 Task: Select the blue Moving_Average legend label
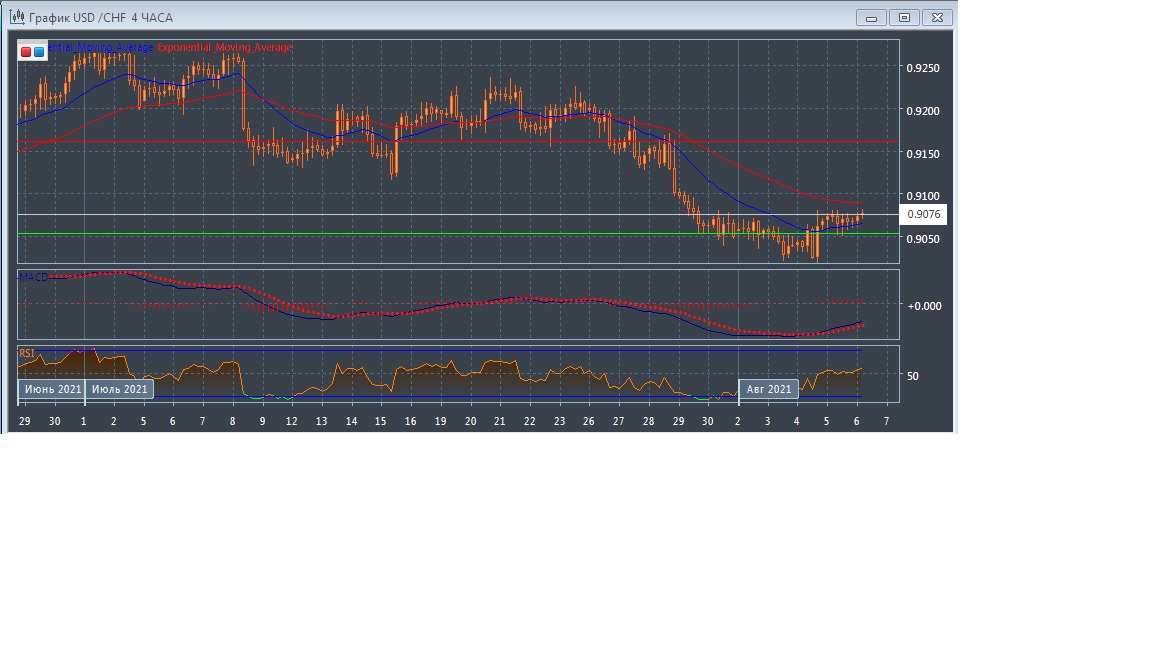point(100,47)
